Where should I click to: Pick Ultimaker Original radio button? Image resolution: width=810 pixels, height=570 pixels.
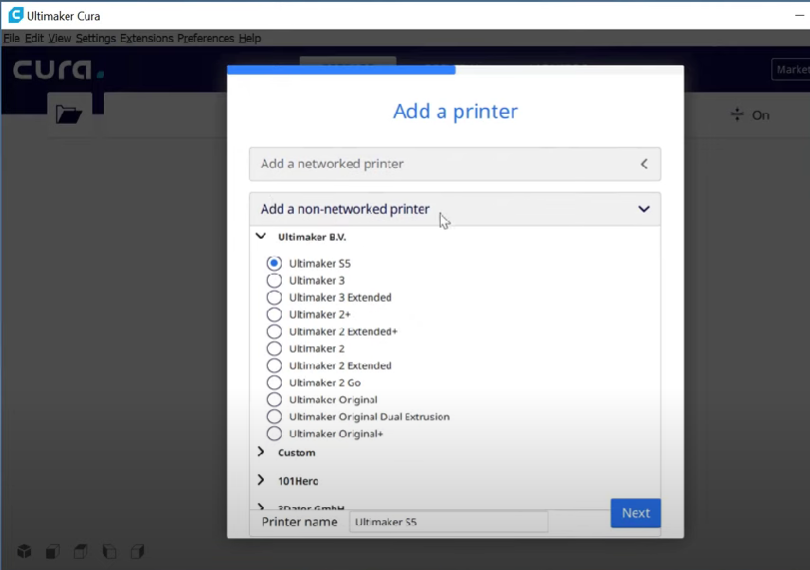(274, 399)
